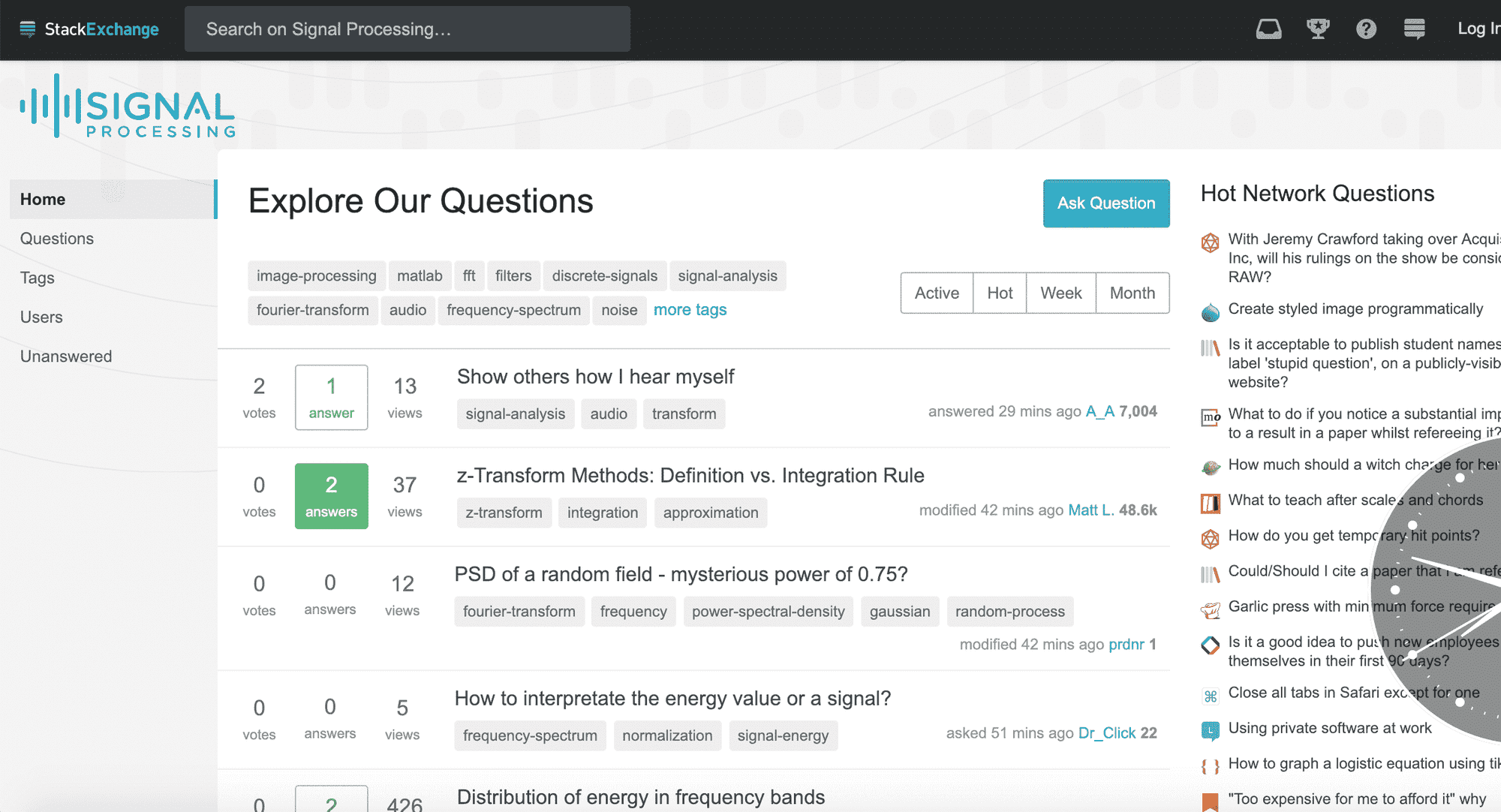Image resolution: width=1501 pixels, height=812 pixels.
Task: Select the Month filter tab
Action: (1132, 293)
